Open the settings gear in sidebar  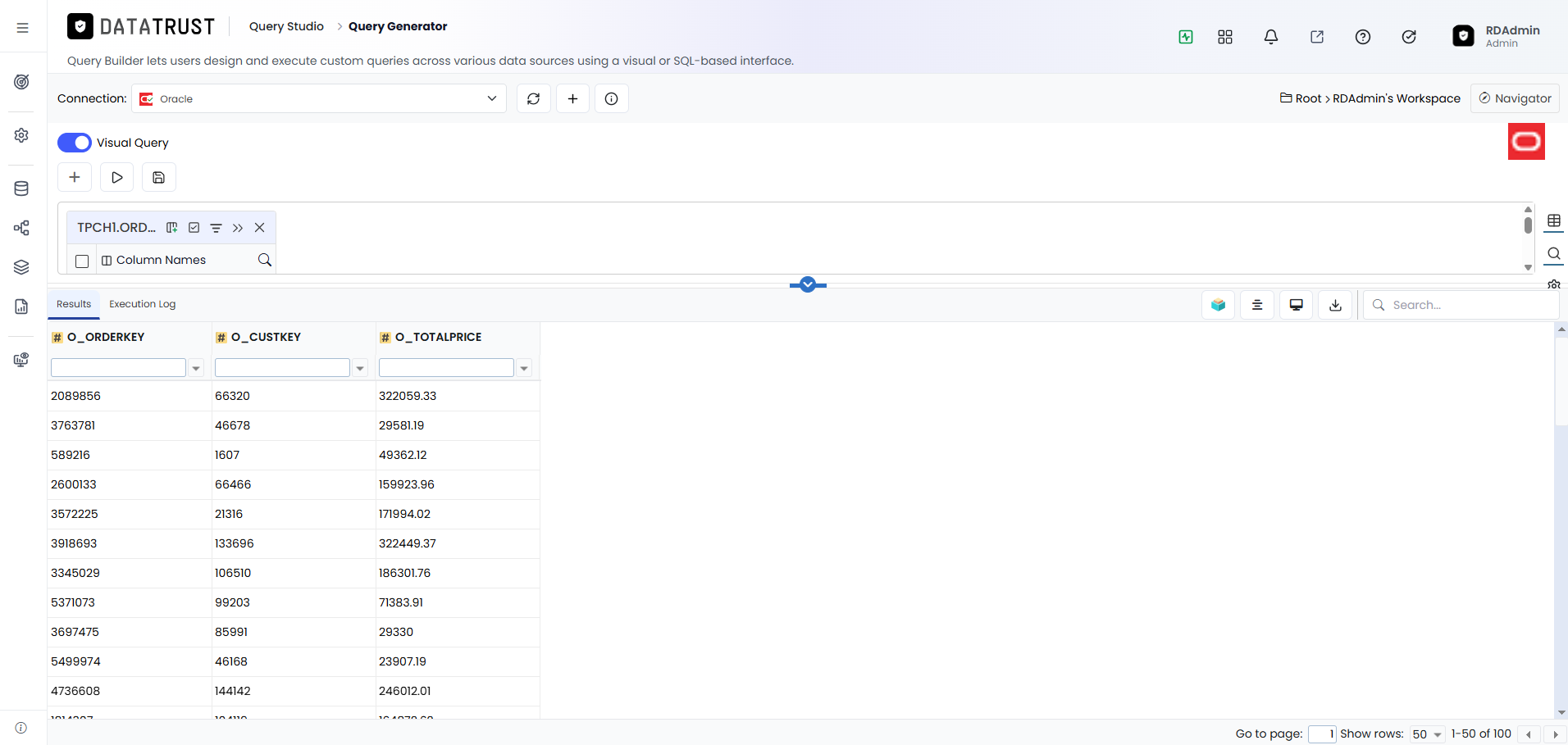point(22,135)
